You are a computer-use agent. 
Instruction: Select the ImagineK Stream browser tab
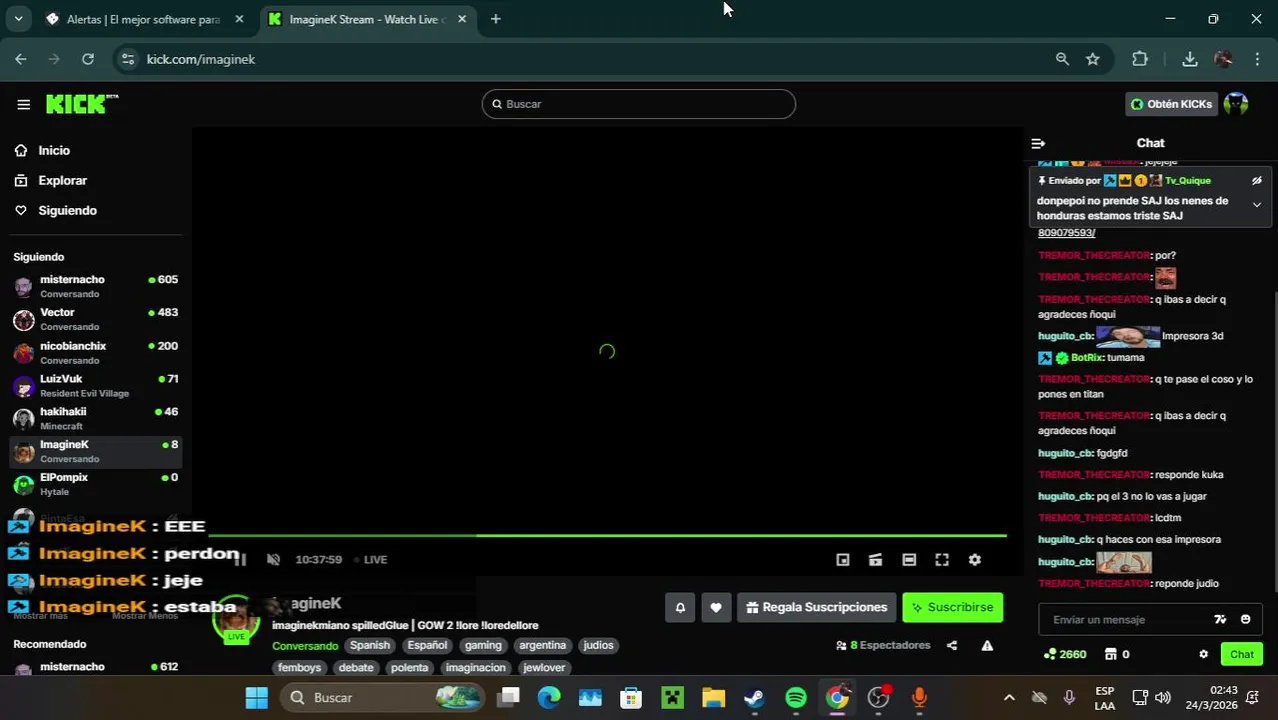(x=365, y=19)
